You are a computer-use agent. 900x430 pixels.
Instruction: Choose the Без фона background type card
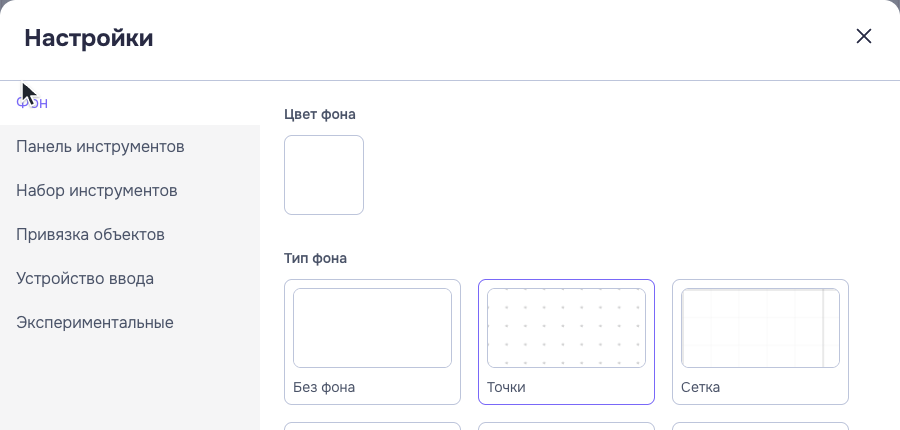(373, 342)
